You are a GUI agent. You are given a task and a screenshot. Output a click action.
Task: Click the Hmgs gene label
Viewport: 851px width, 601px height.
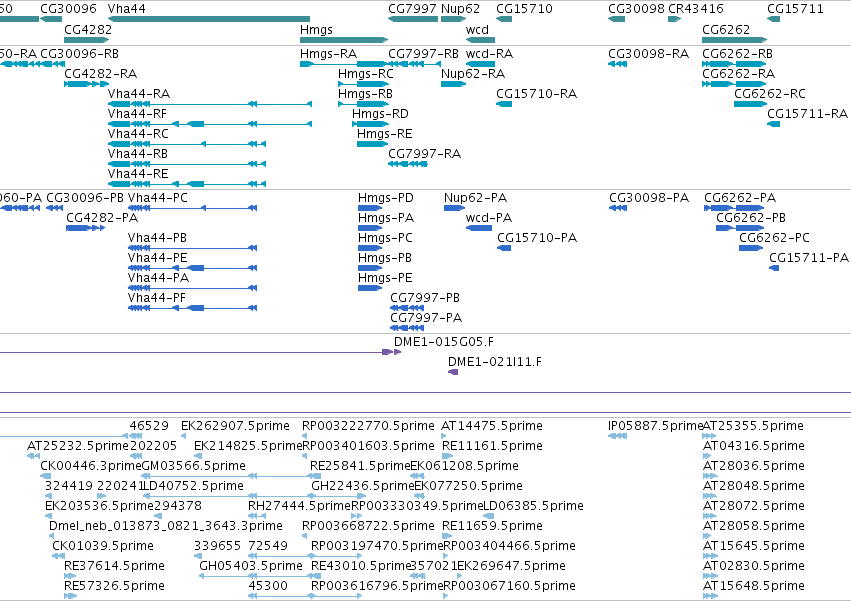tap(316, 30)
